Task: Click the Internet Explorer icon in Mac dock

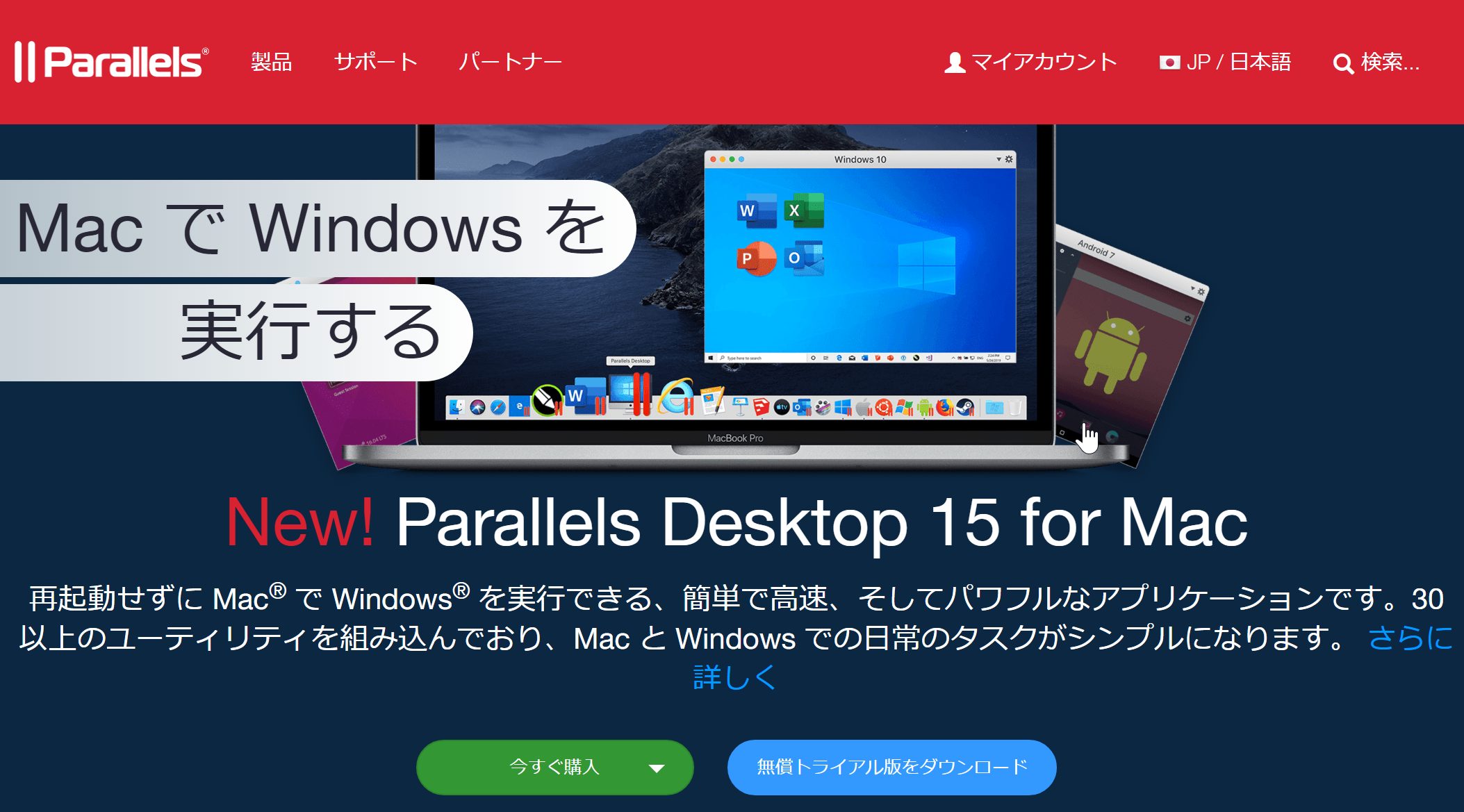Action: [x=671, y=392]
